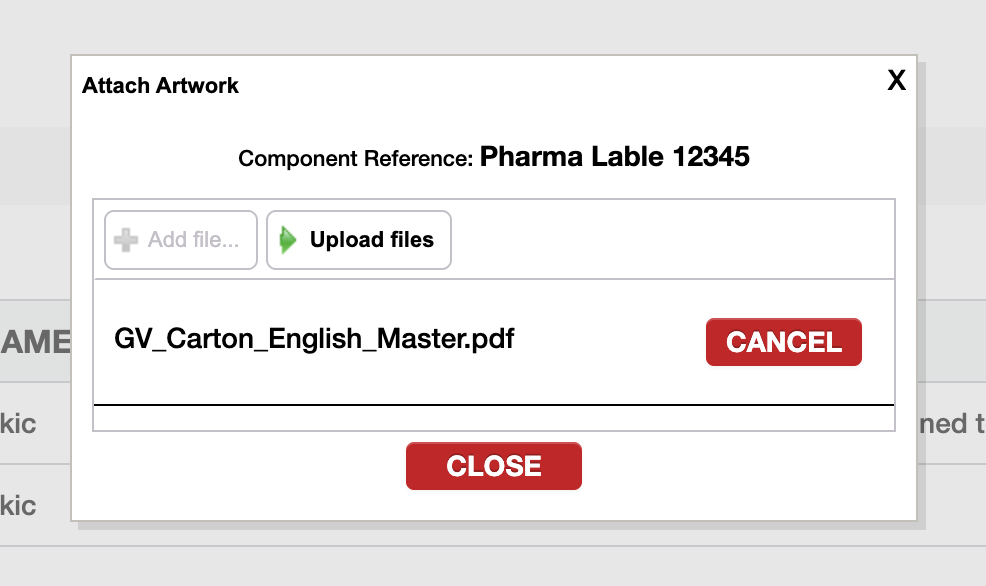The image size is (986, 586).
Task: Select the second 'kic' row in background table
Action: 18,505
